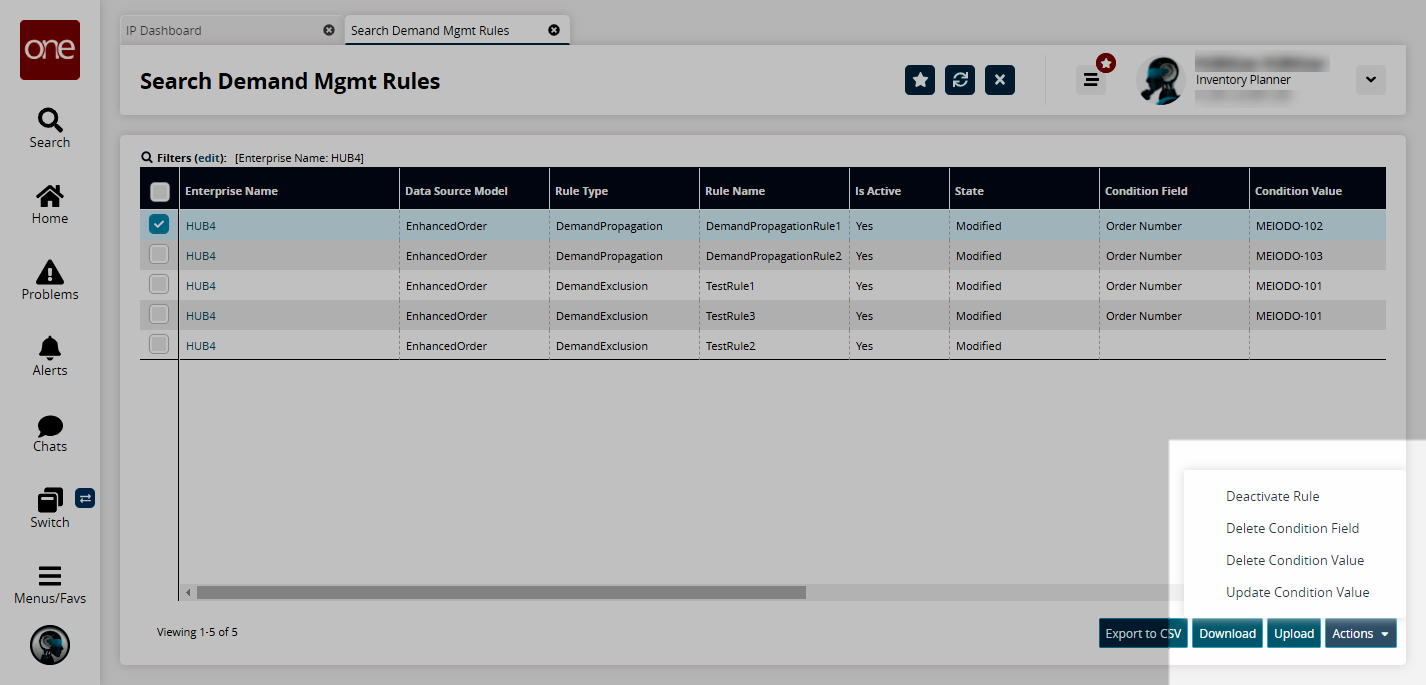Click the Download button
This screenshot has width=1426, height=685.
1227,633
